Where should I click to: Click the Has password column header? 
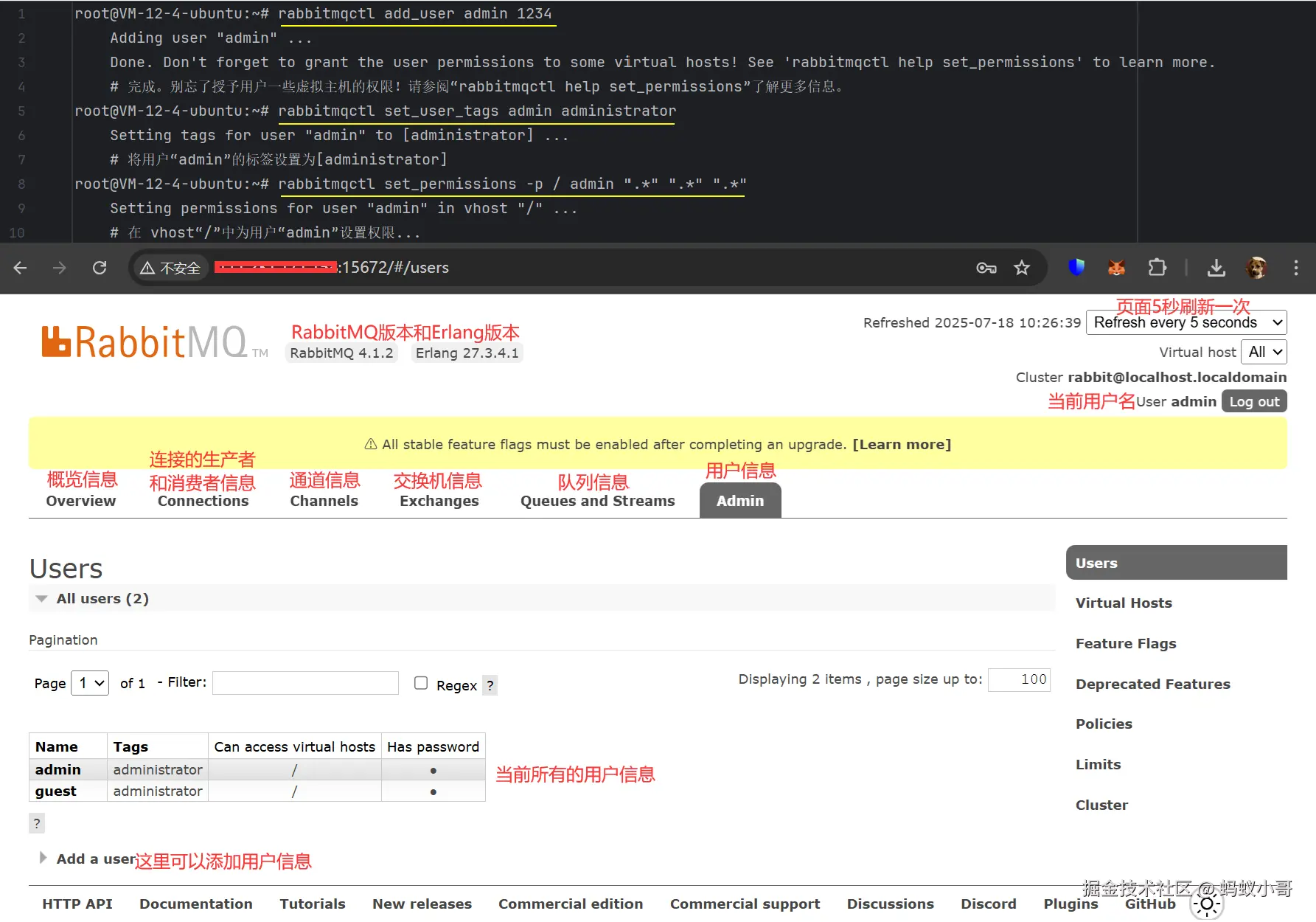click(433, 746)
